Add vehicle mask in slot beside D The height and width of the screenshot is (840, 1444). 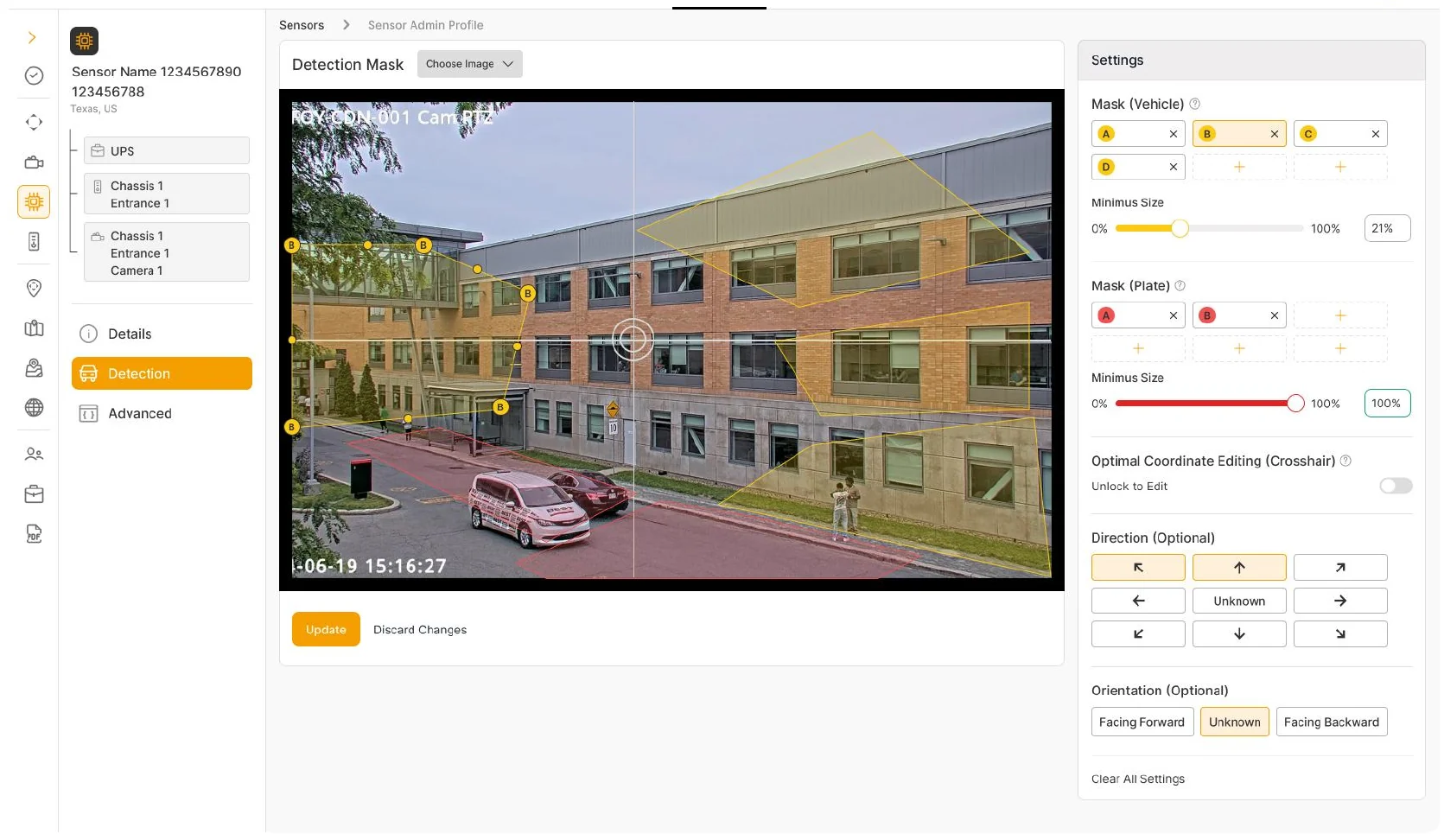pos(1239,167)
